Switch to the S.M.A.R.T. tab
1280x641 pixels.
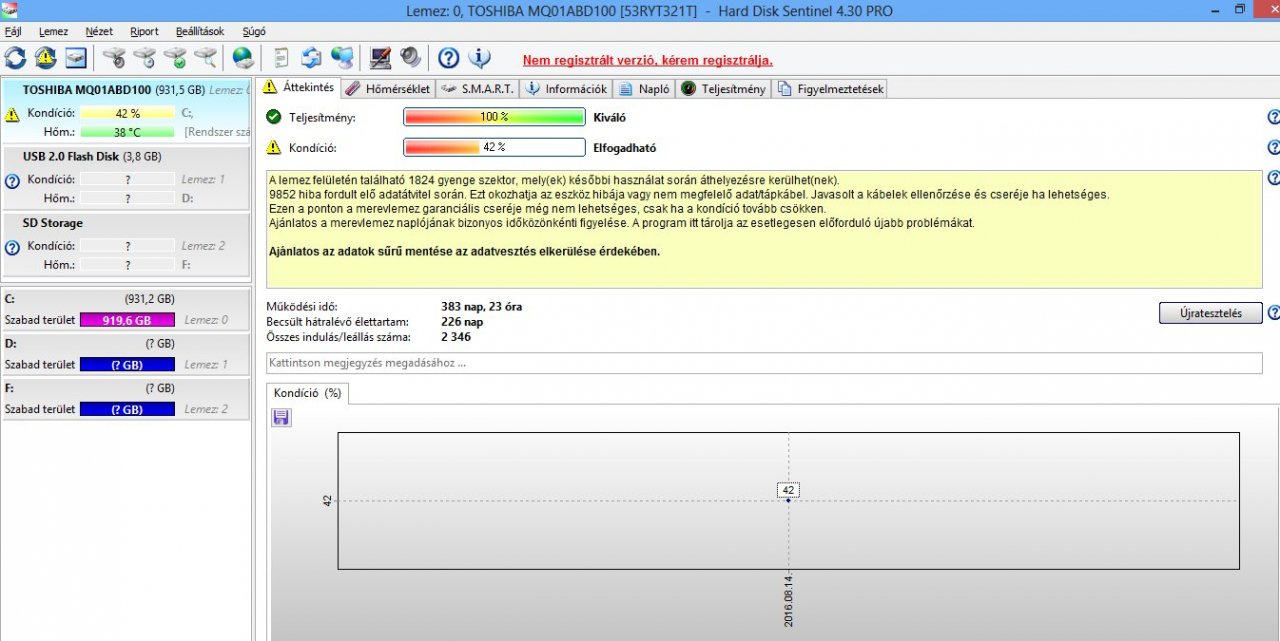(477, 89)
